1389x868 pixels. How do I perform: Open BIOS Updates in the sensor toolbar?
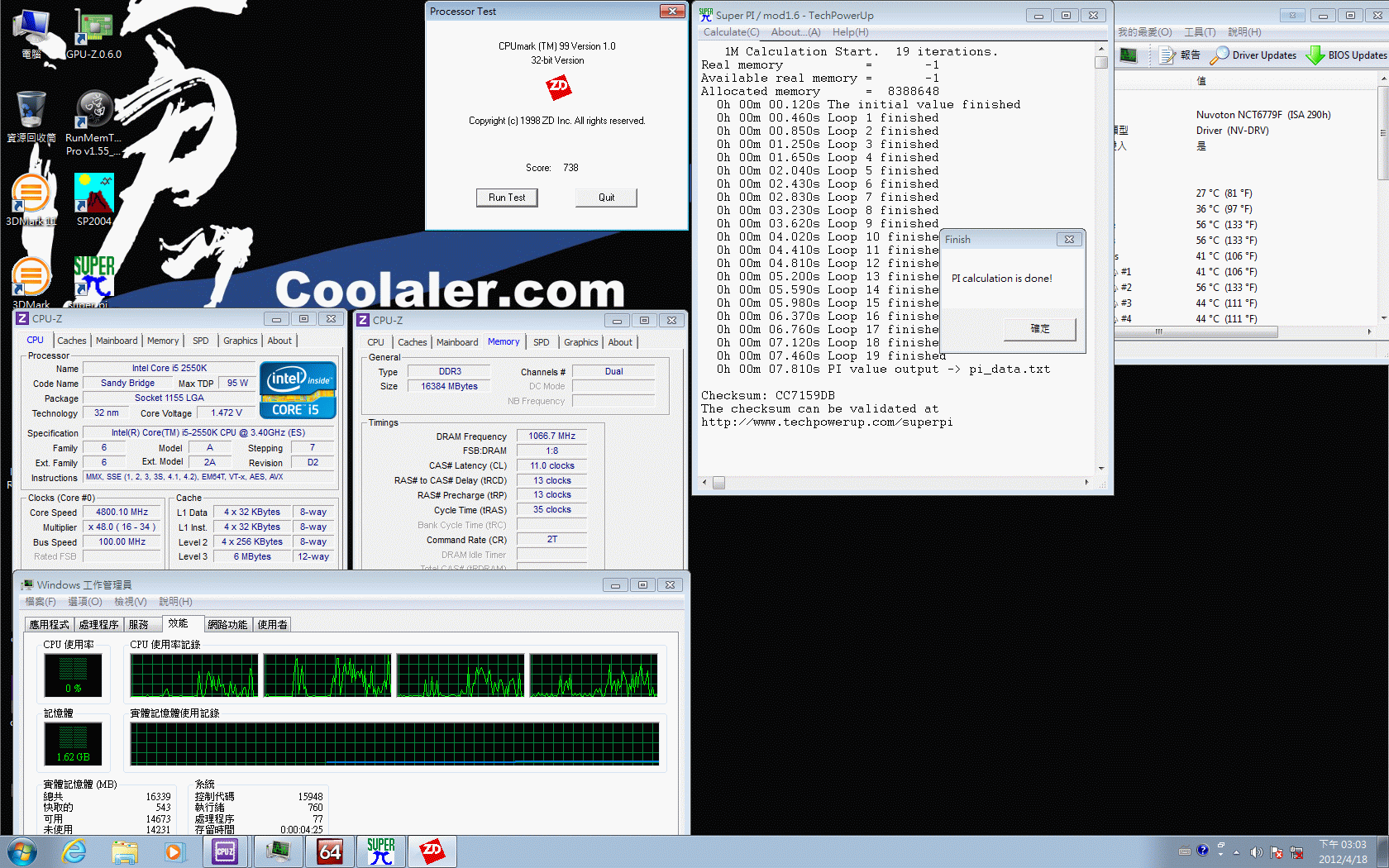coord(1346,55)
